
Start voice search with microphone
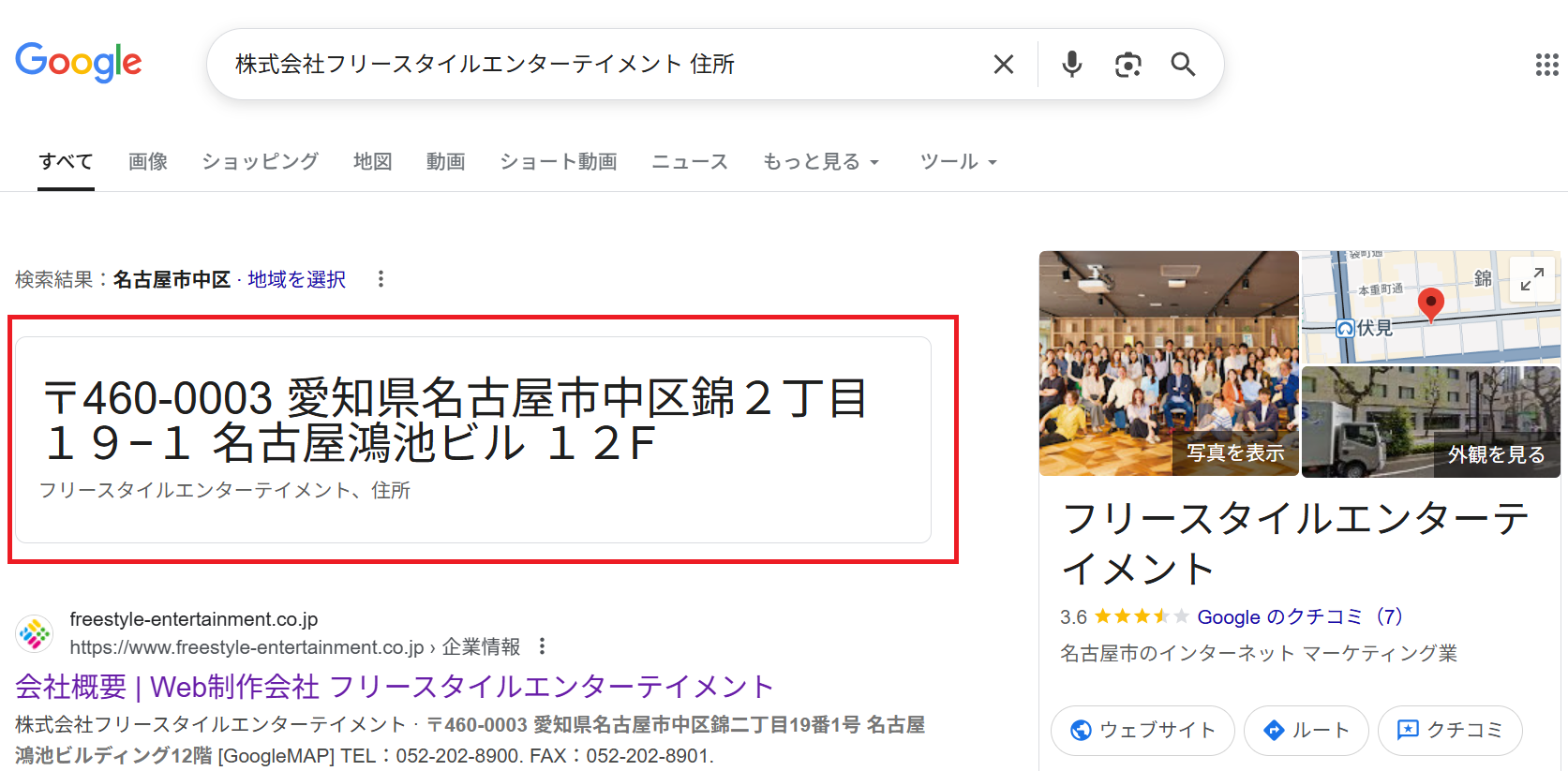pos(1071,64)
